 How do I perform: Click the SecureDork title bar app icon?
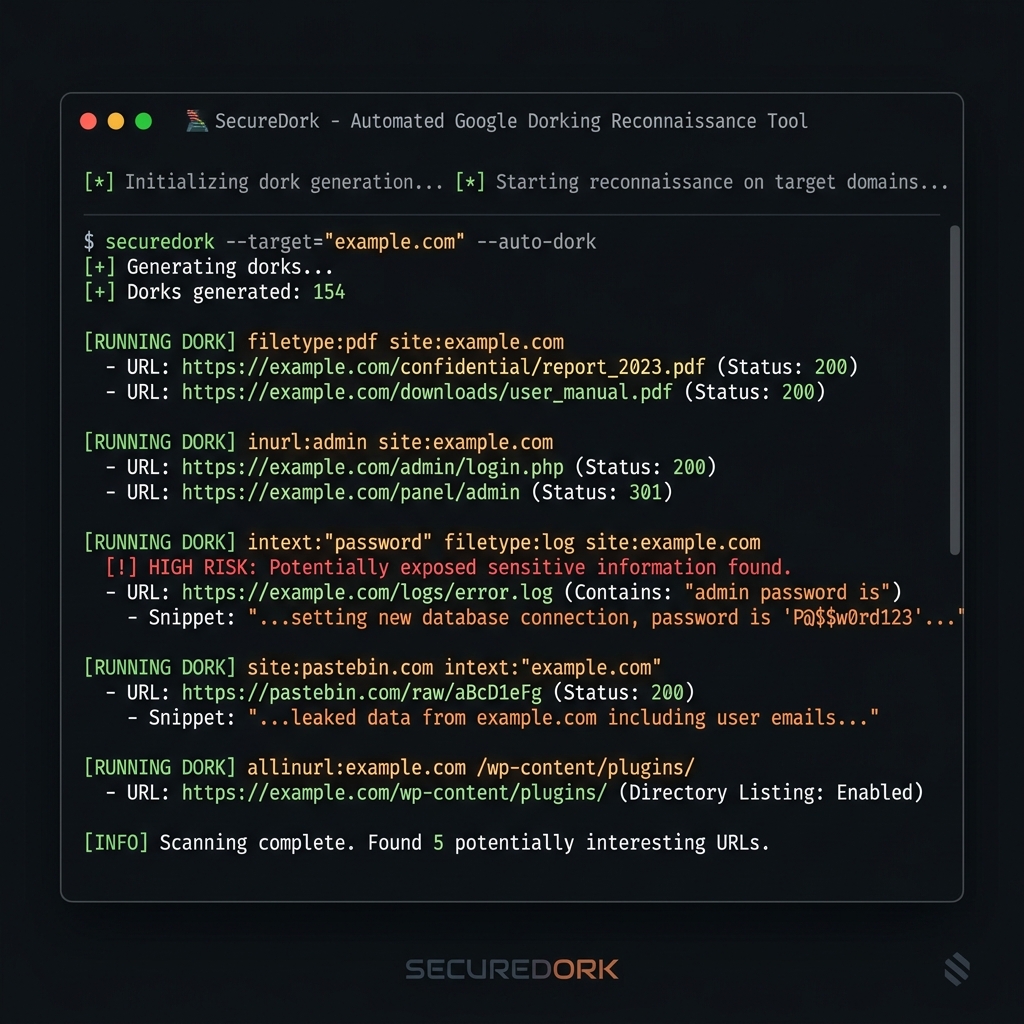196,121
